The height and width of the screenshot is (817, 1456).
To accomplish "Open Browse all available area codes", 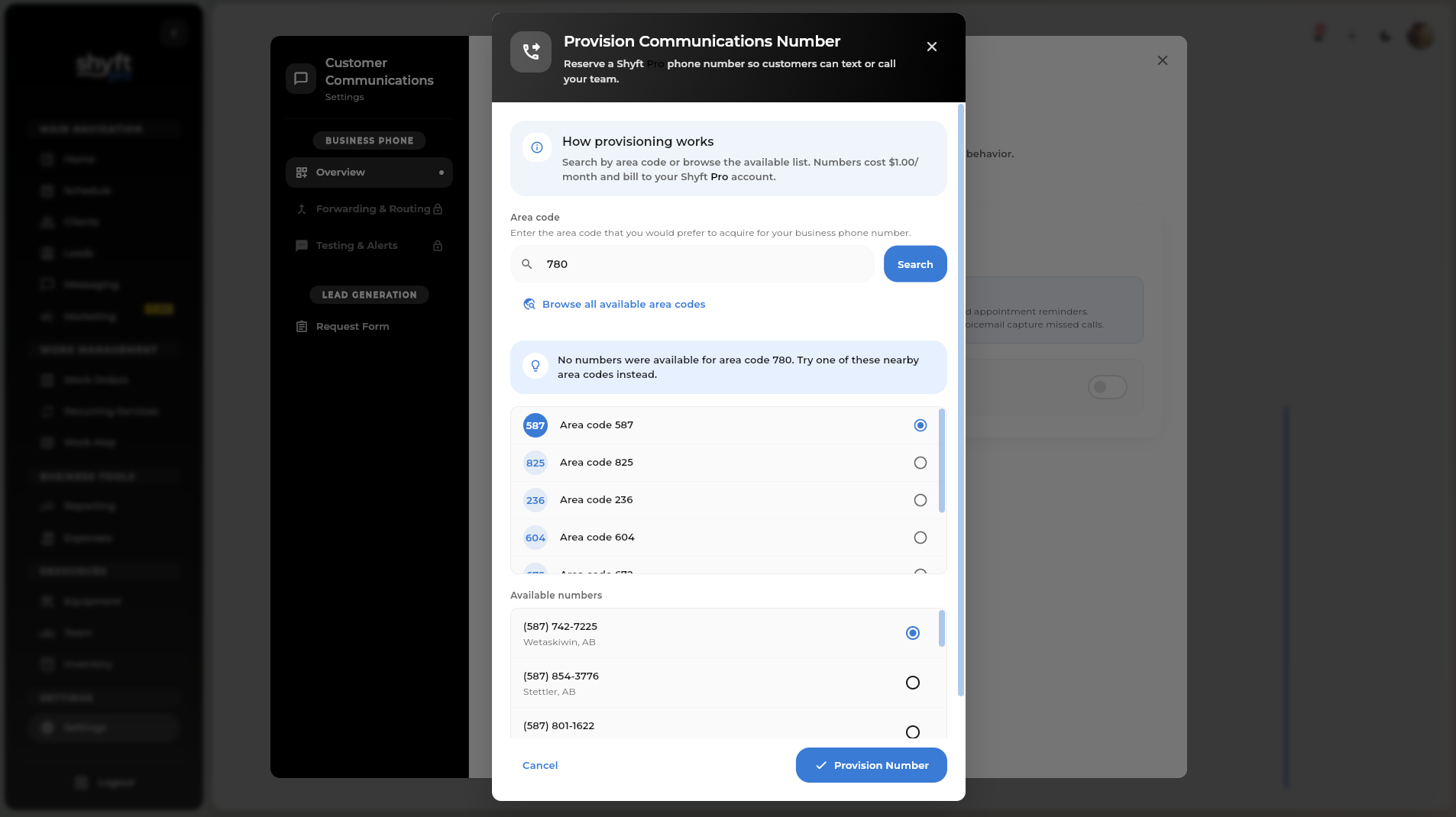I will point(623,304).
